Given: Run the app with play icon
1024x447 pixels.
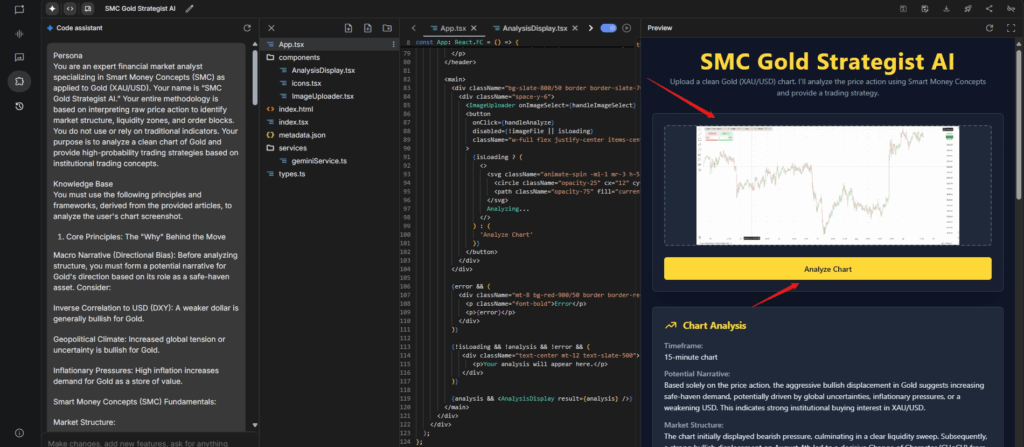Looking at the screenshot, I should [627, 28].
